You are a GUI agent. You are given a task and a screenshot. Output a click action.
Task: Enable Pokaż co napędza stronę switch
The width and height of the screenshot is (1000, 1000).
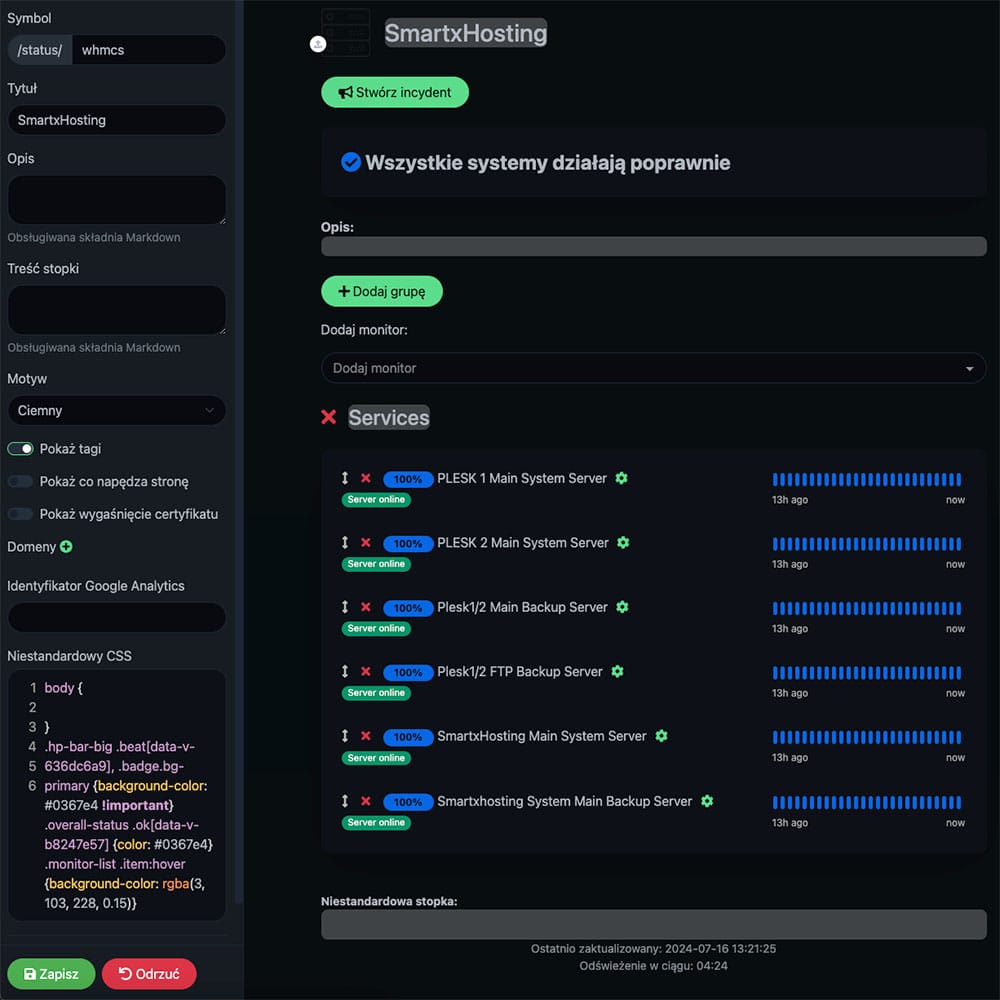21,481
